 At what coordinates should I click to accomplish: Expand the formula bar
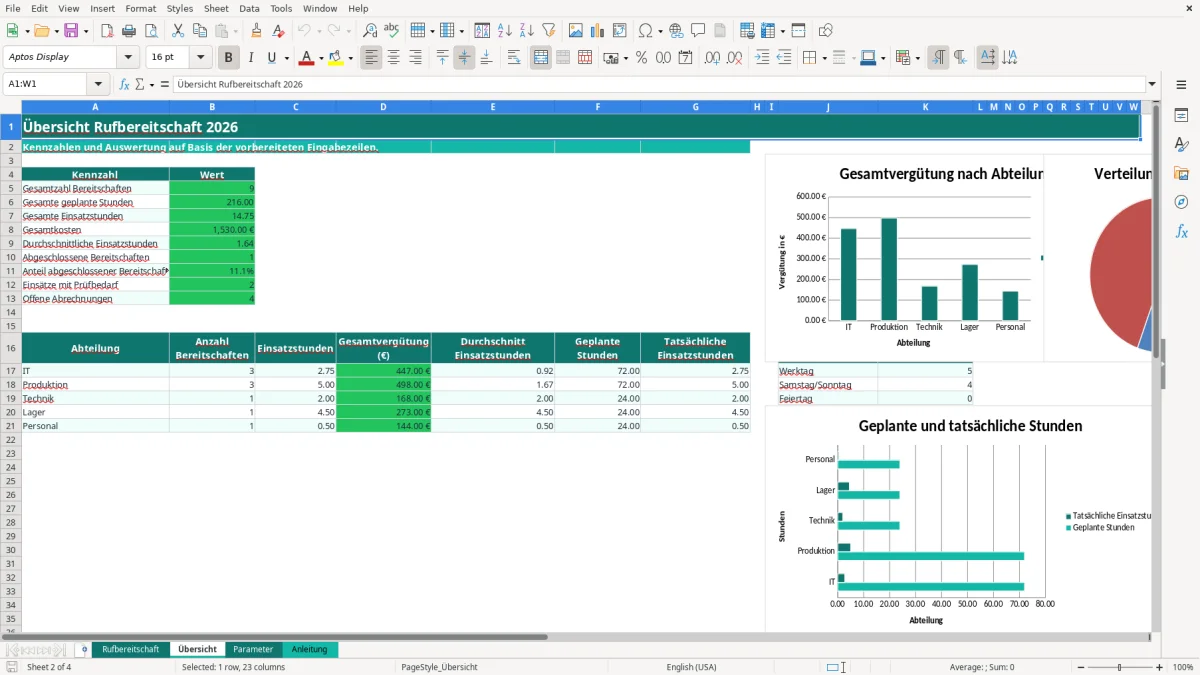coord(1152,85)
